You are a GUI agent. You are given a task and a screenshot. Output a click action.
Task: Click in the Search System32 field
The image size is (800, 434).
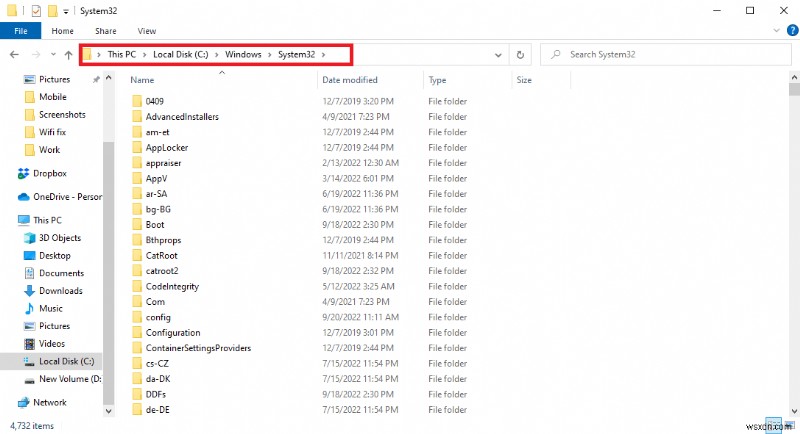[666, 55]
